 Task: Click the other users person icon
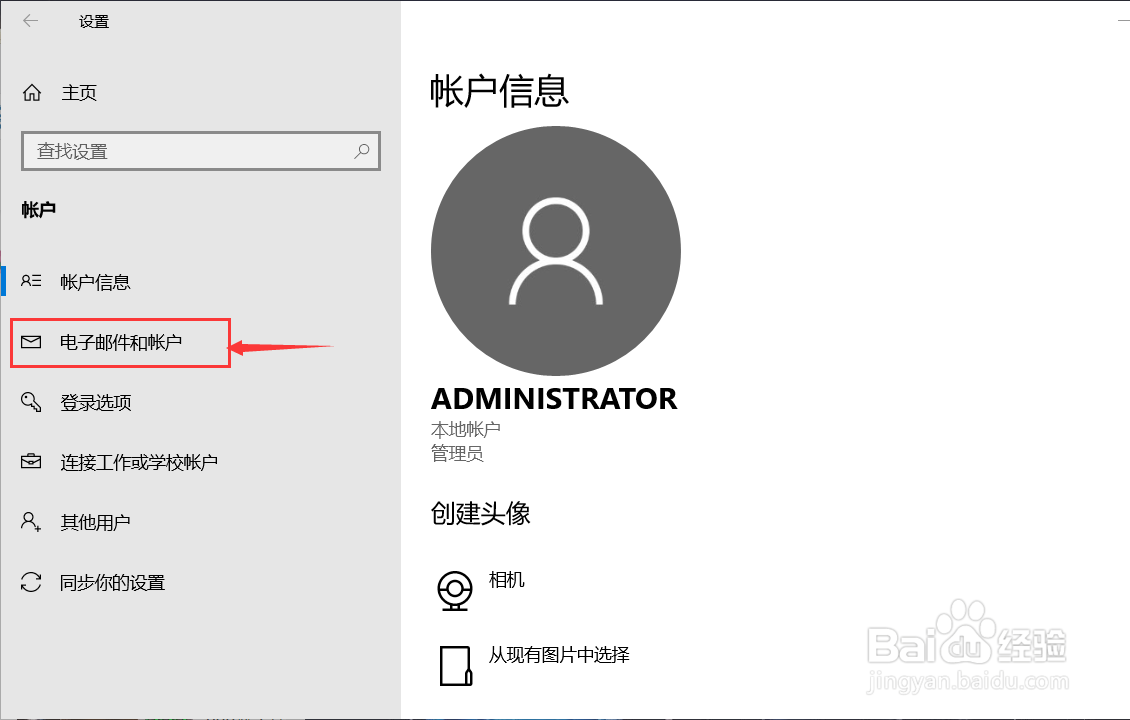[x=32, y=522]
